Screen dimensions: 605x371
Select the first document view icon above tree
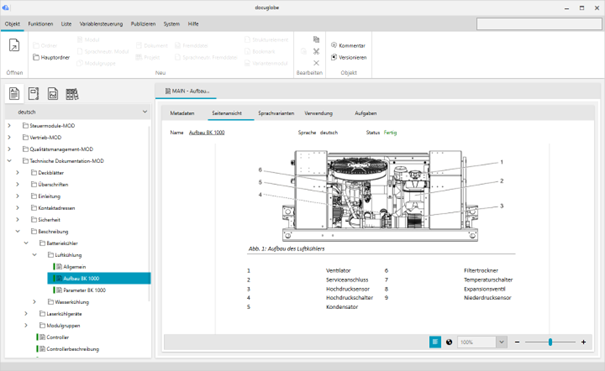[x=14, y=93]
